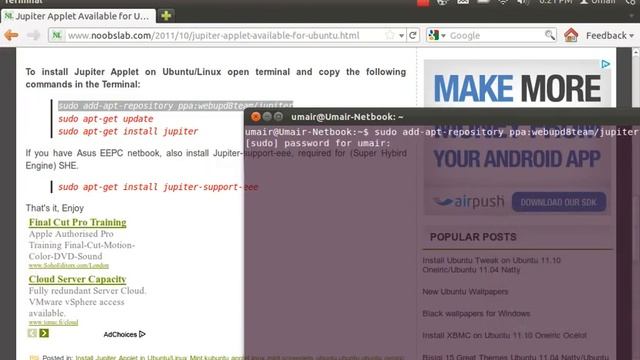Open Black wallpapers for Windows post
Image resolution: width=640 pixels, height=360 pixels.
click(476, 313)
